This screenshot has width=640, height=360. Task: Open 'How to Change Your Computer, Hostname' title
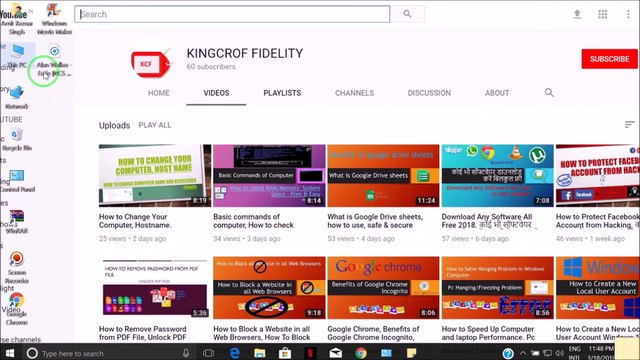point(136,221)
